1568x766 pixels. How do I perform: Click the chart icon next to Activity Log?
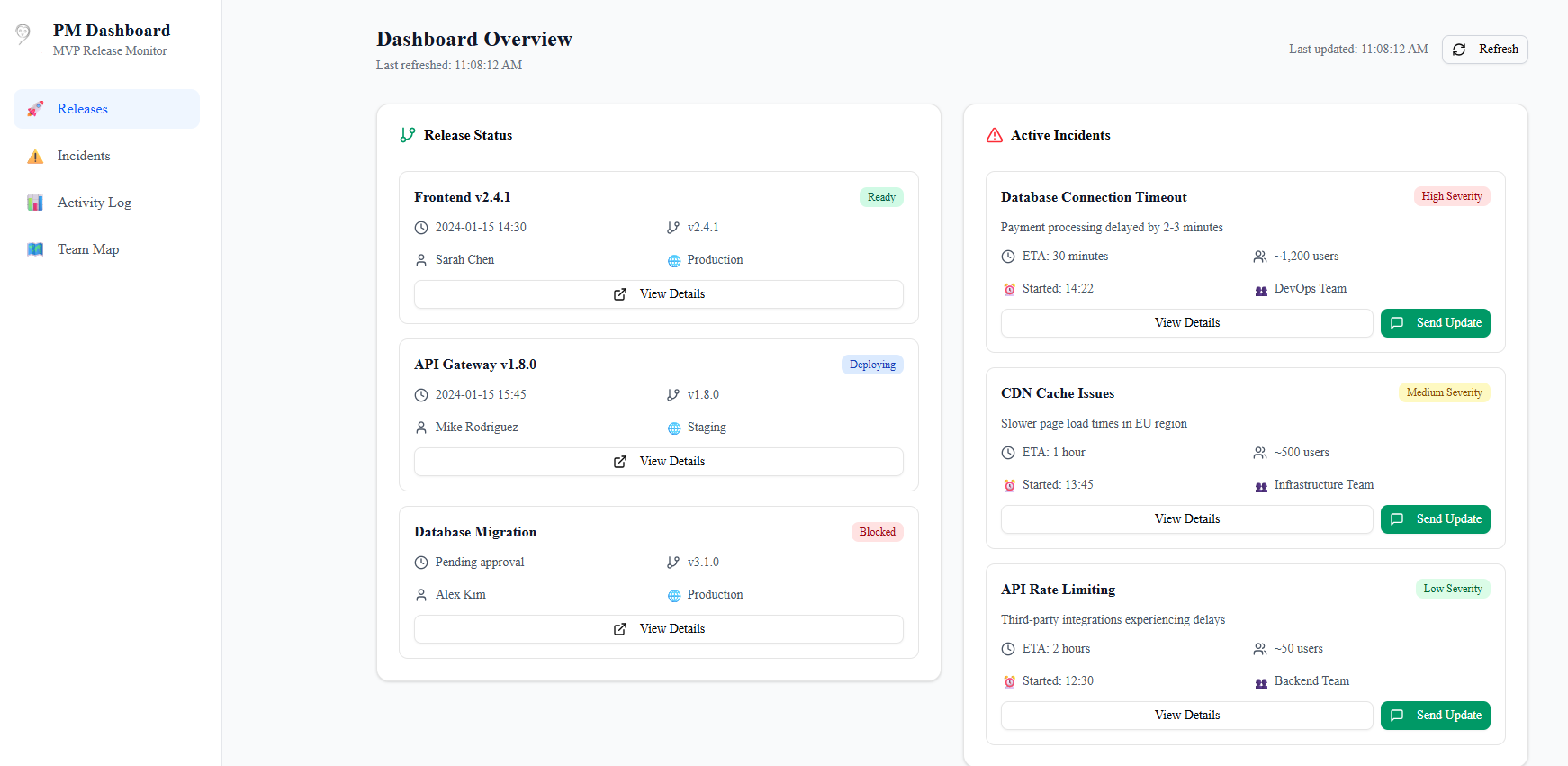[x=35, y=203]
